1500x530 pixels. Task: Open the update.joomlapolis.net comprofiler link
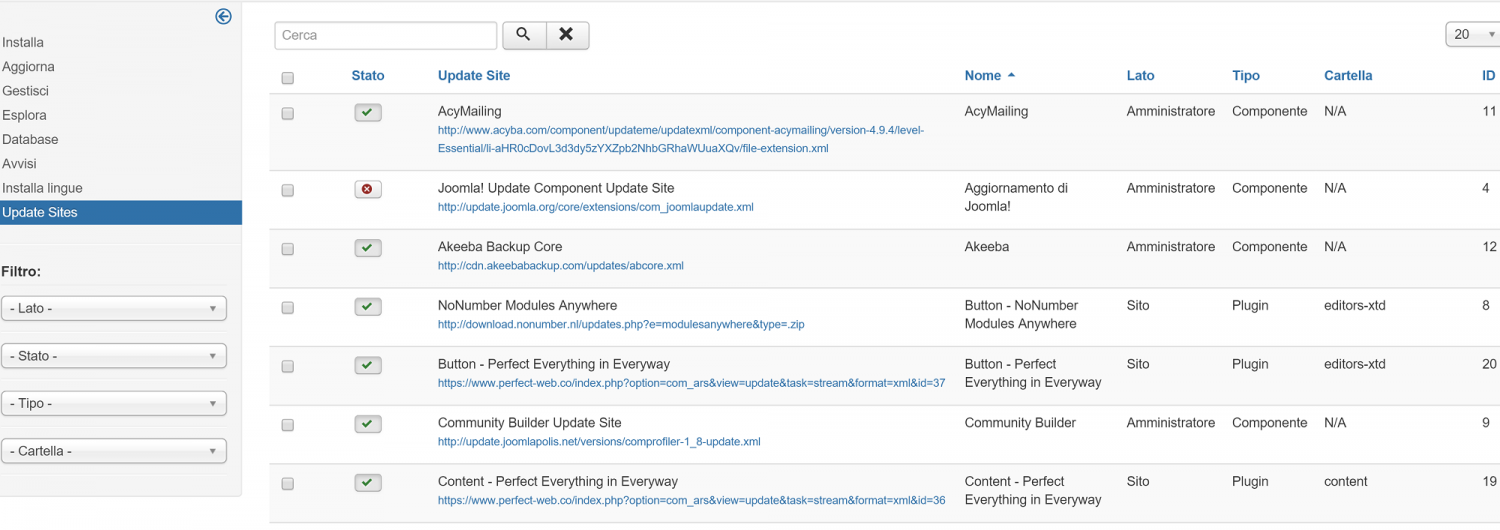[599, 442]
